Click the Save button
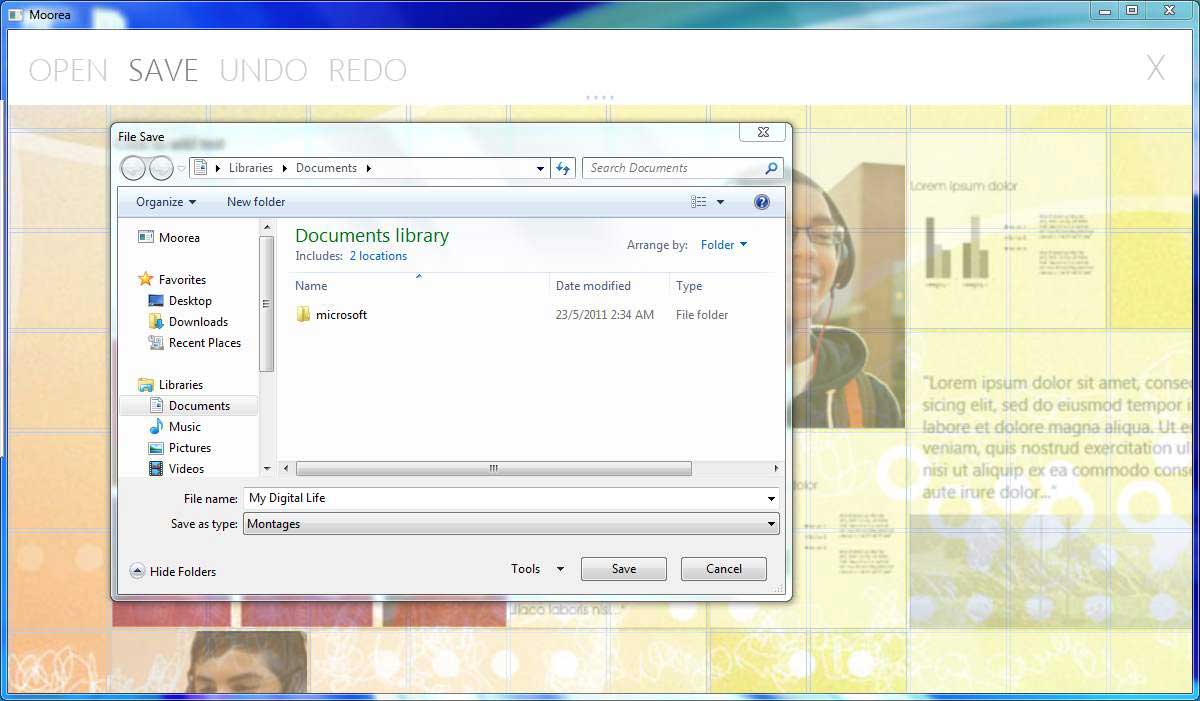Image resolution: width=1200 pixels, height=701 pixels. coord(624,569)
